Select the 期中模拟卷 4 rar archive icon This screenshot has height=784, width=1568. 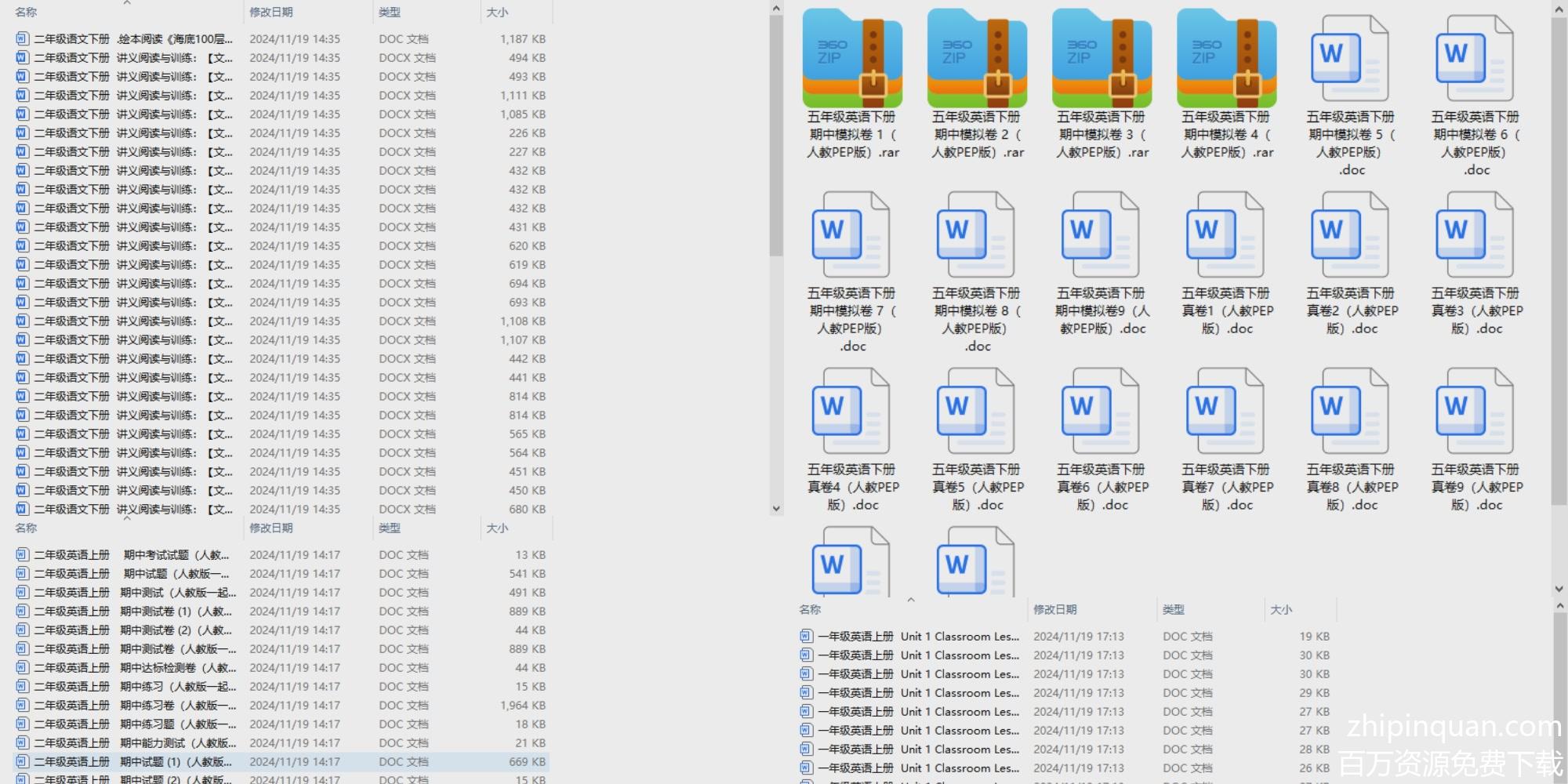tap(1225, 60)
